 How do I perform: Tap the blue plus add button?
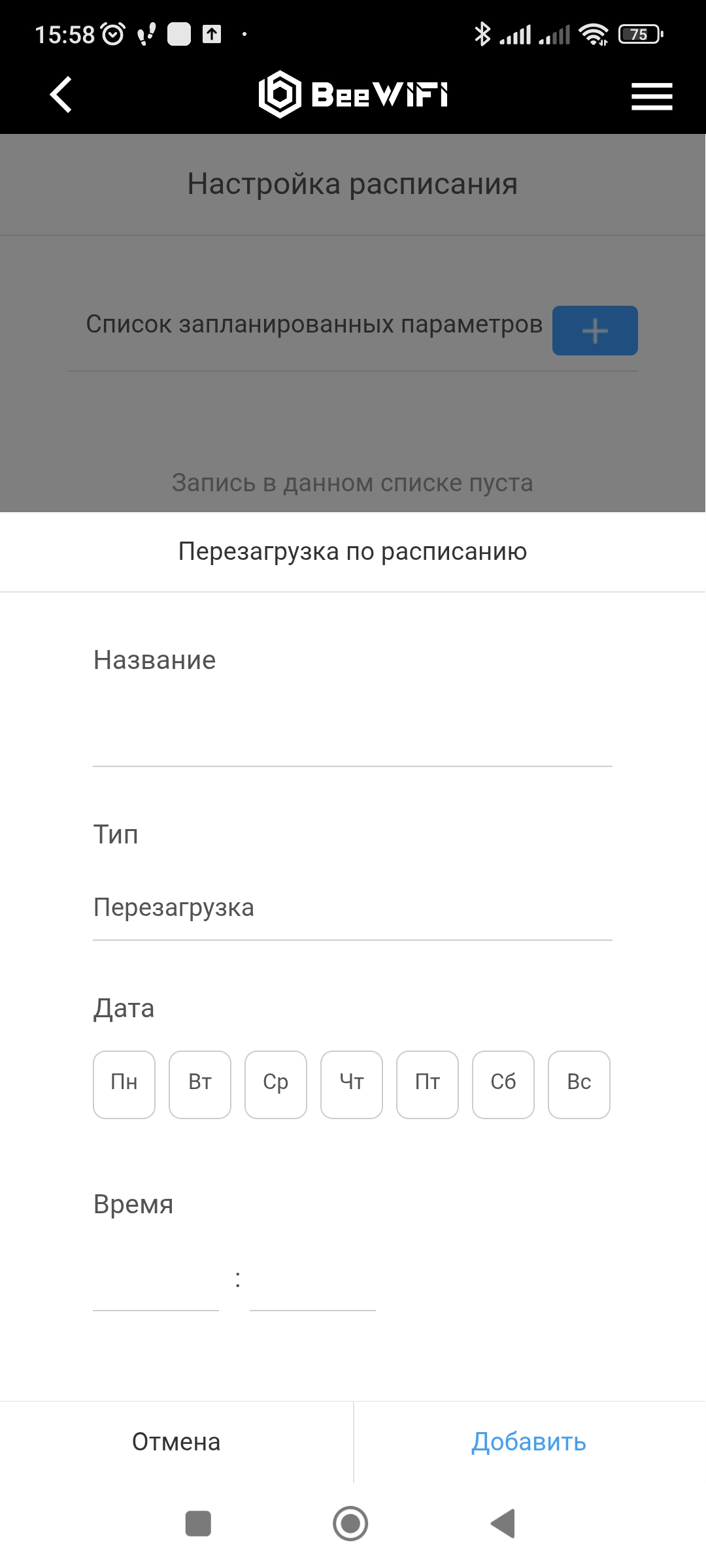point(595,331)
